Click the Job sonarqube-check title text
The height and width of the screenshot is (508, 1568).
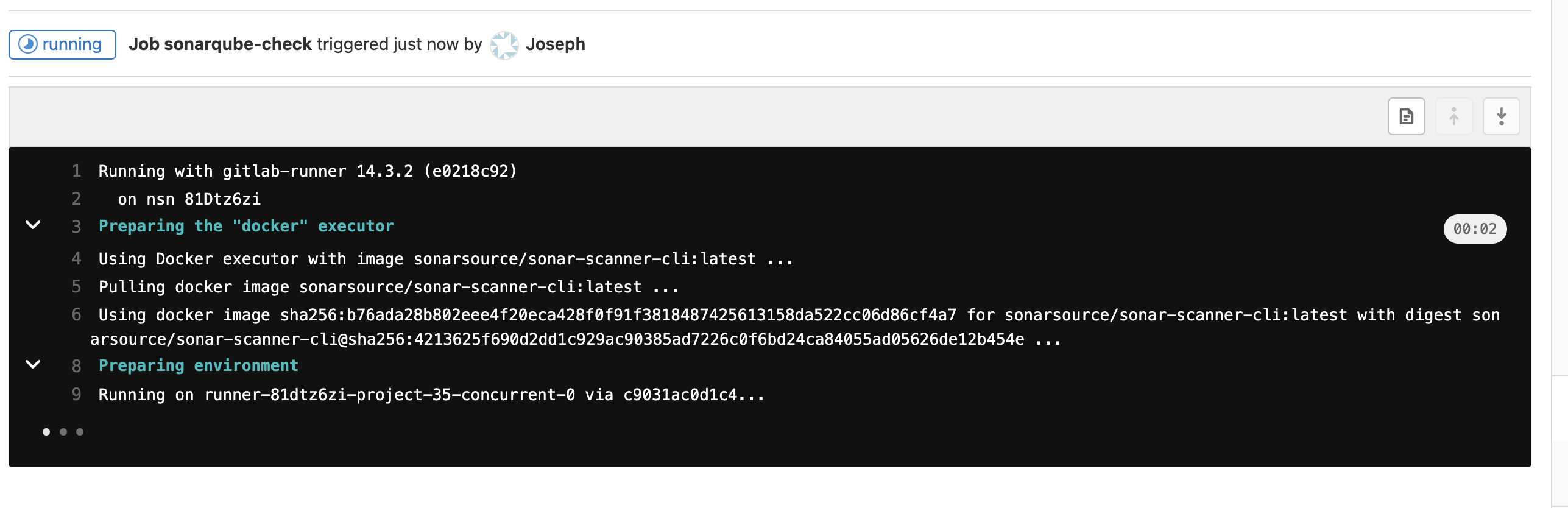(x=220, y=44)
